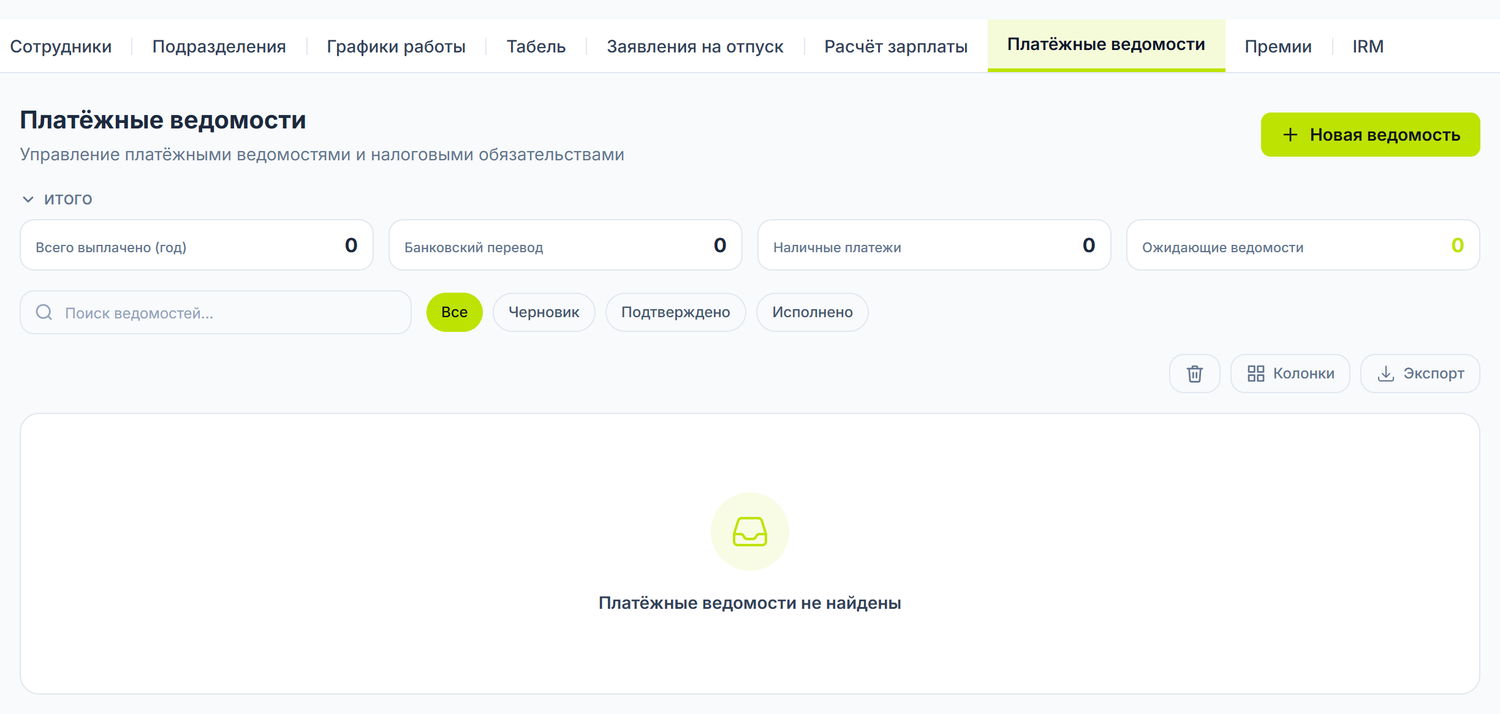Open the Сотрудники tab
The image size is (1500, 714).
click(x=61, y=46)
